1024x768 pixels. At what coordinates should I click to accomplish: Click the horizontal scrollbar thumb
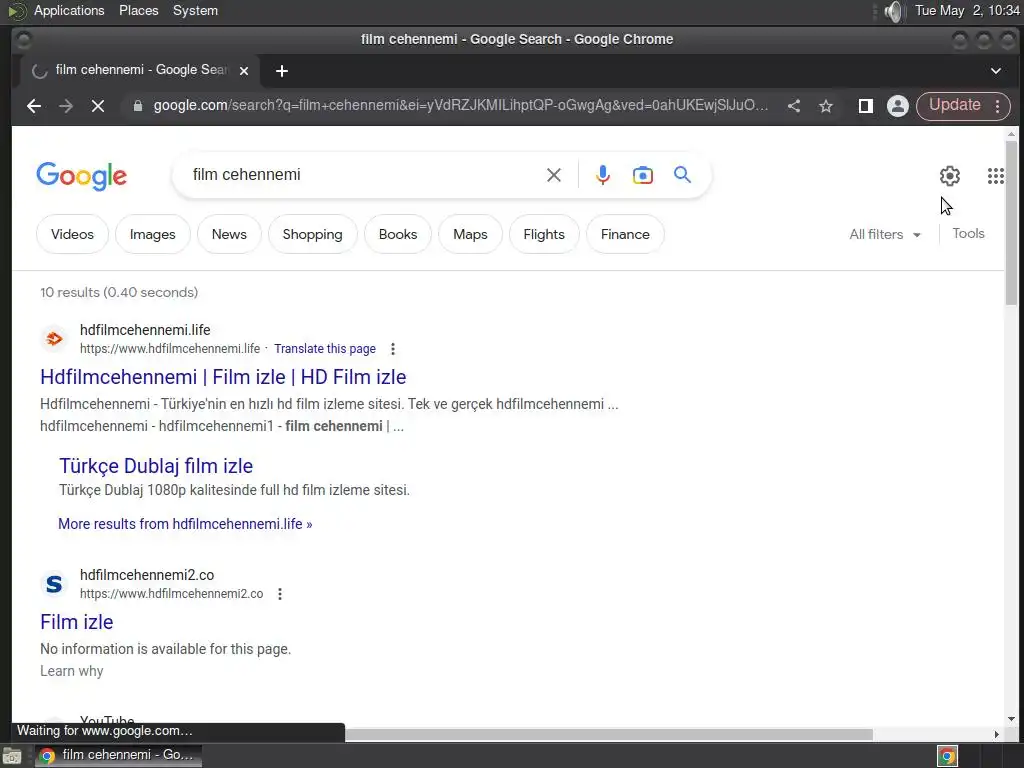pos(609,735)
